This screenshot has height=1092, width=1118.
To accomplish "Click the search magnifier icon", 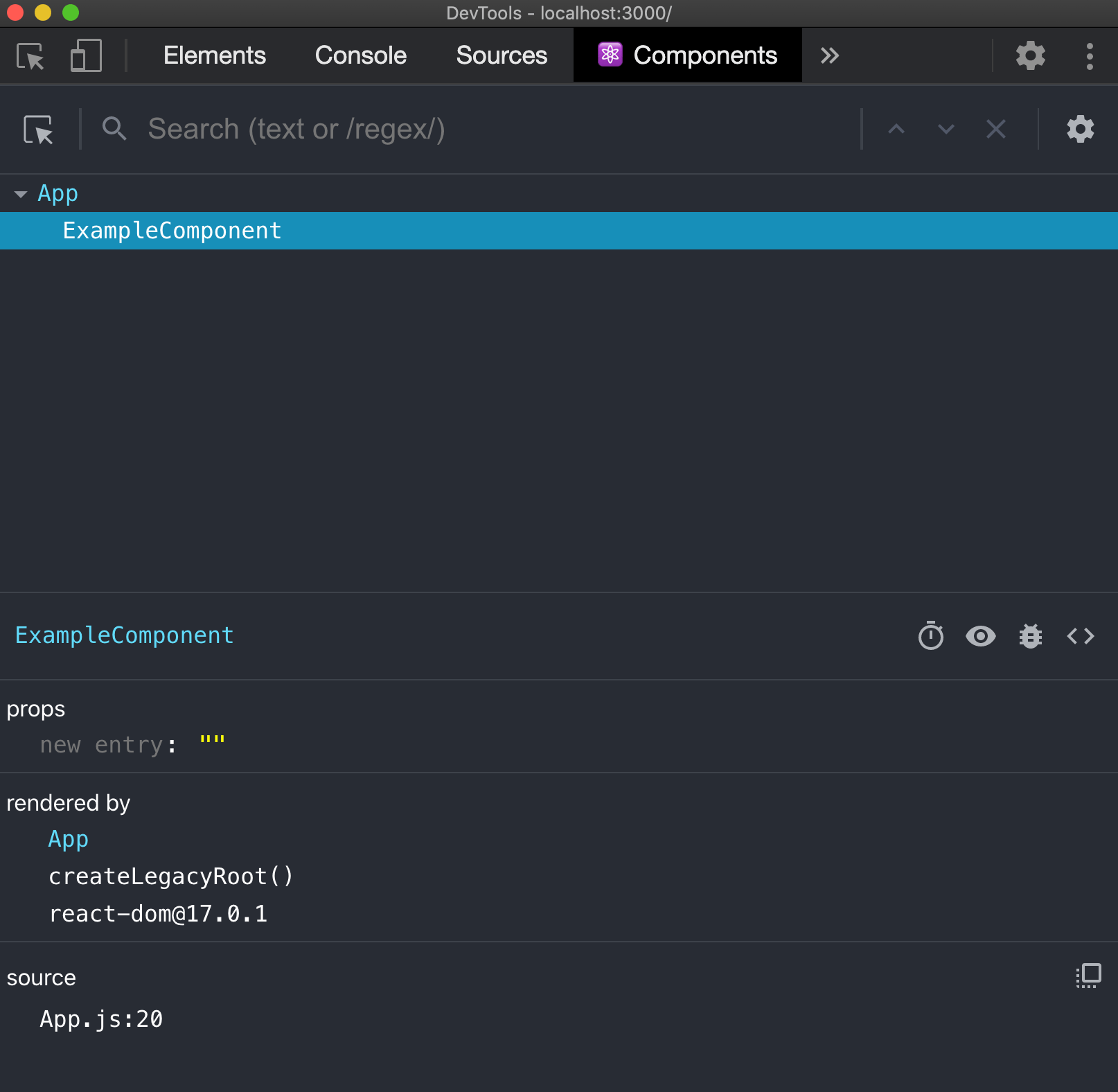I will [x=115, y=129].
